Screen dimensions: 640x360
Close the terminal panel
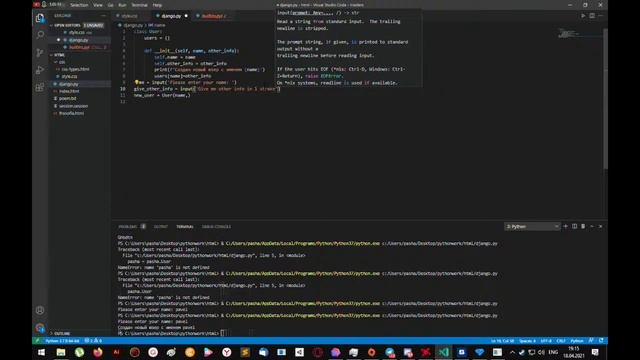tap(600, 226)
